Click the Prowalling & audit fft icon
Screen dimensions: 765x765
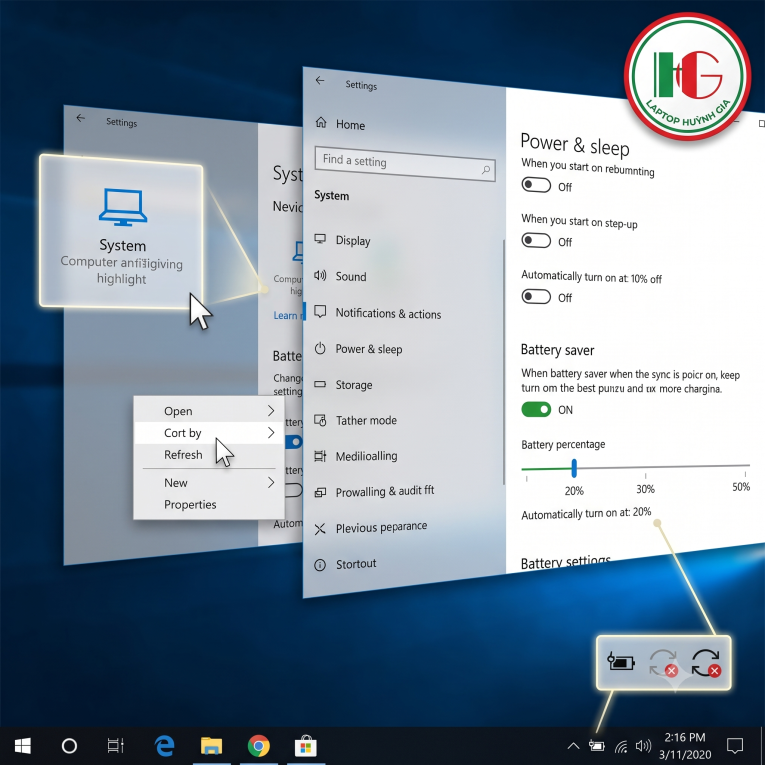[320, 492]
